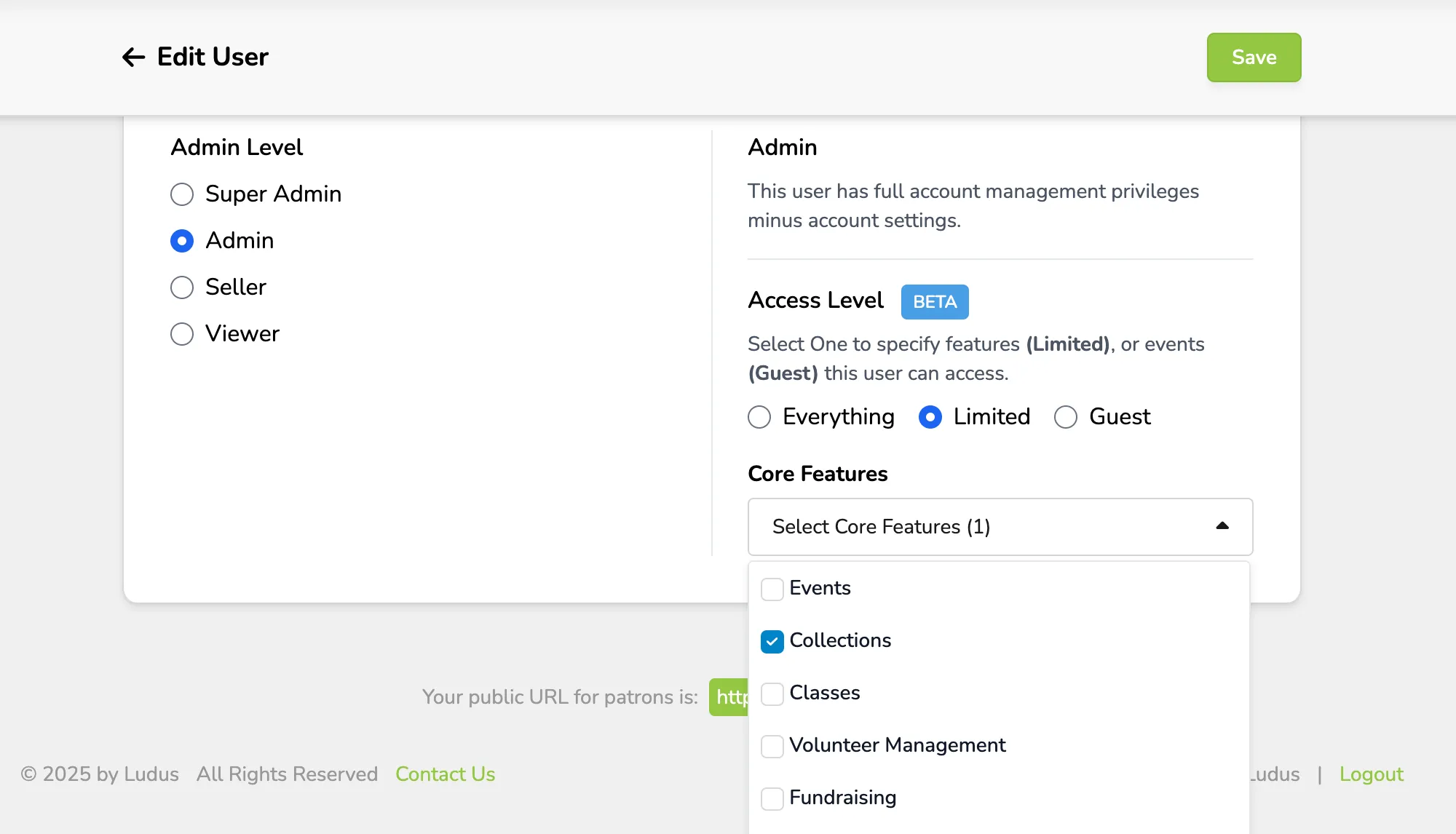Click the Admin Level heading
1456x834 pixels.
click(x=237, y=147)
